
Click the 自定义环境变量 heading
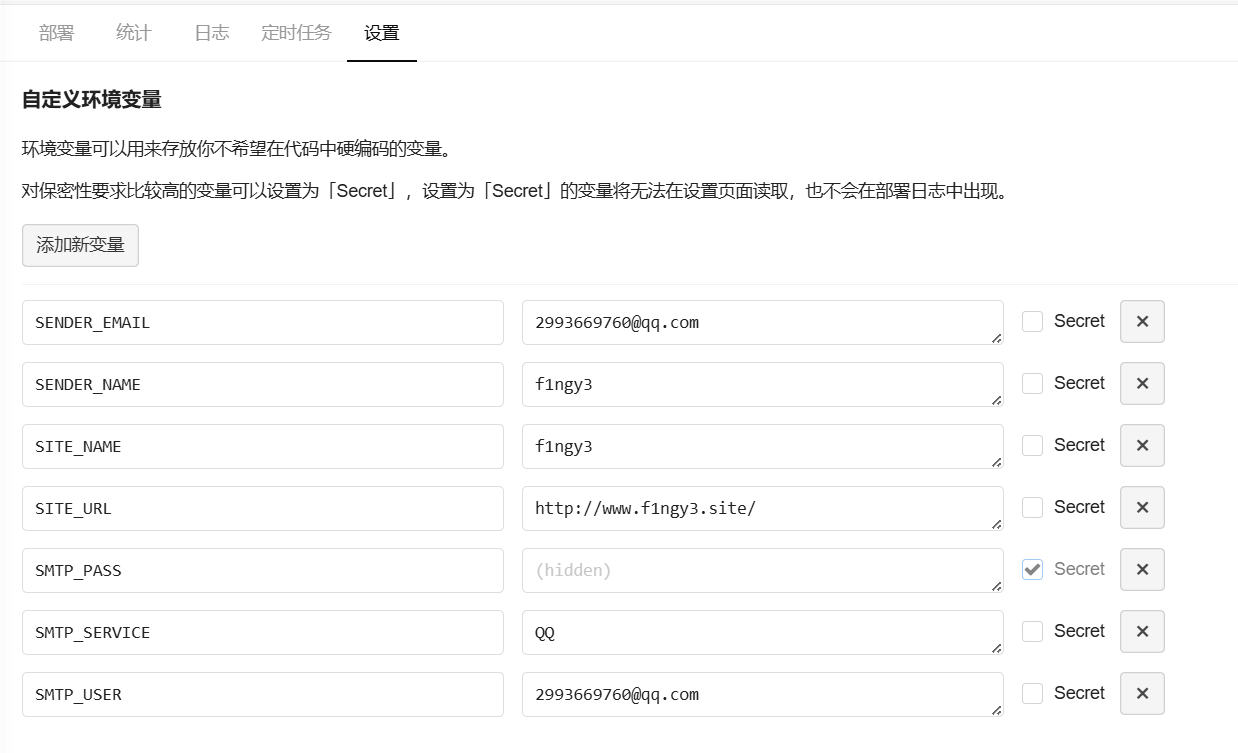tap(92, 99)
